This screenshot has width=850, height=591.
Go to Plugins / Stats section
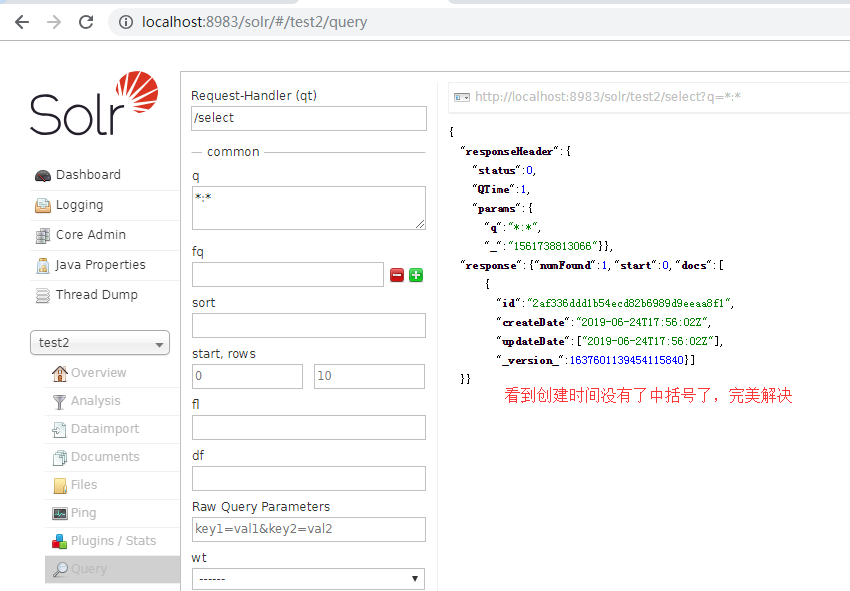point(113,541)
